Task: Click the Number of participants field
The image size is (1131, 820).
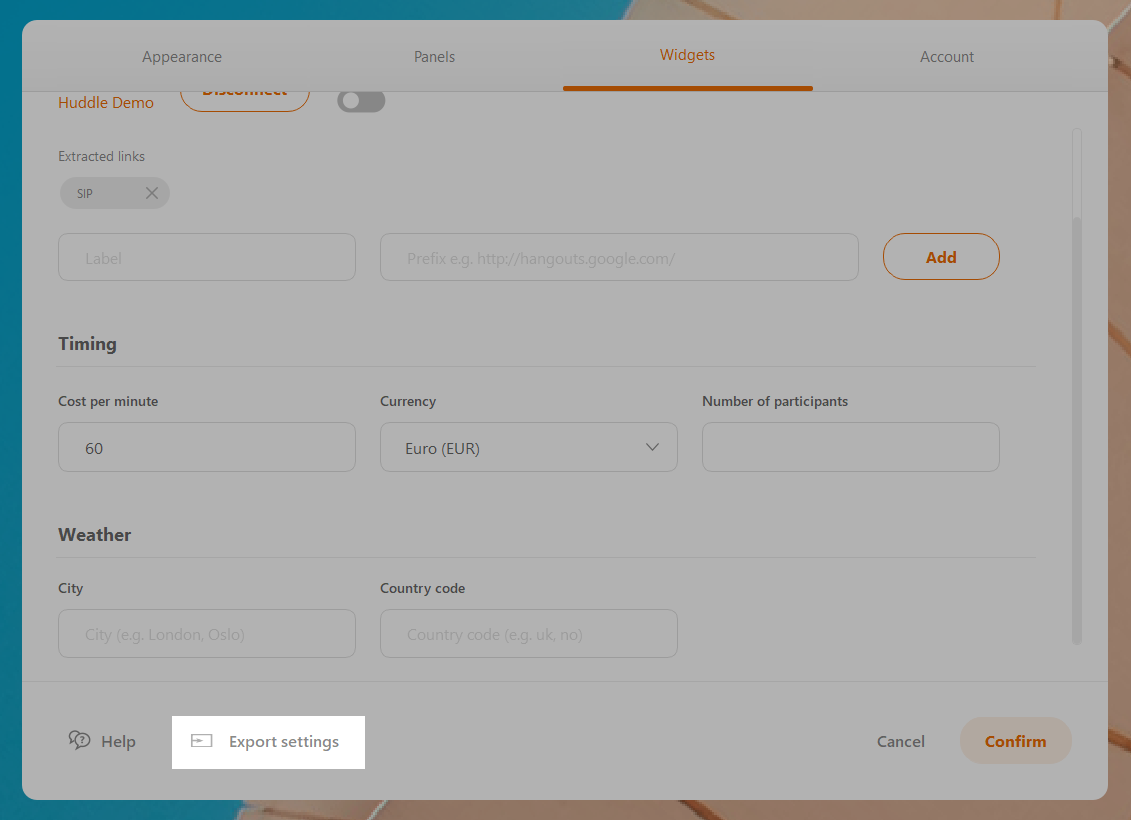Action: tap(850, 448)
